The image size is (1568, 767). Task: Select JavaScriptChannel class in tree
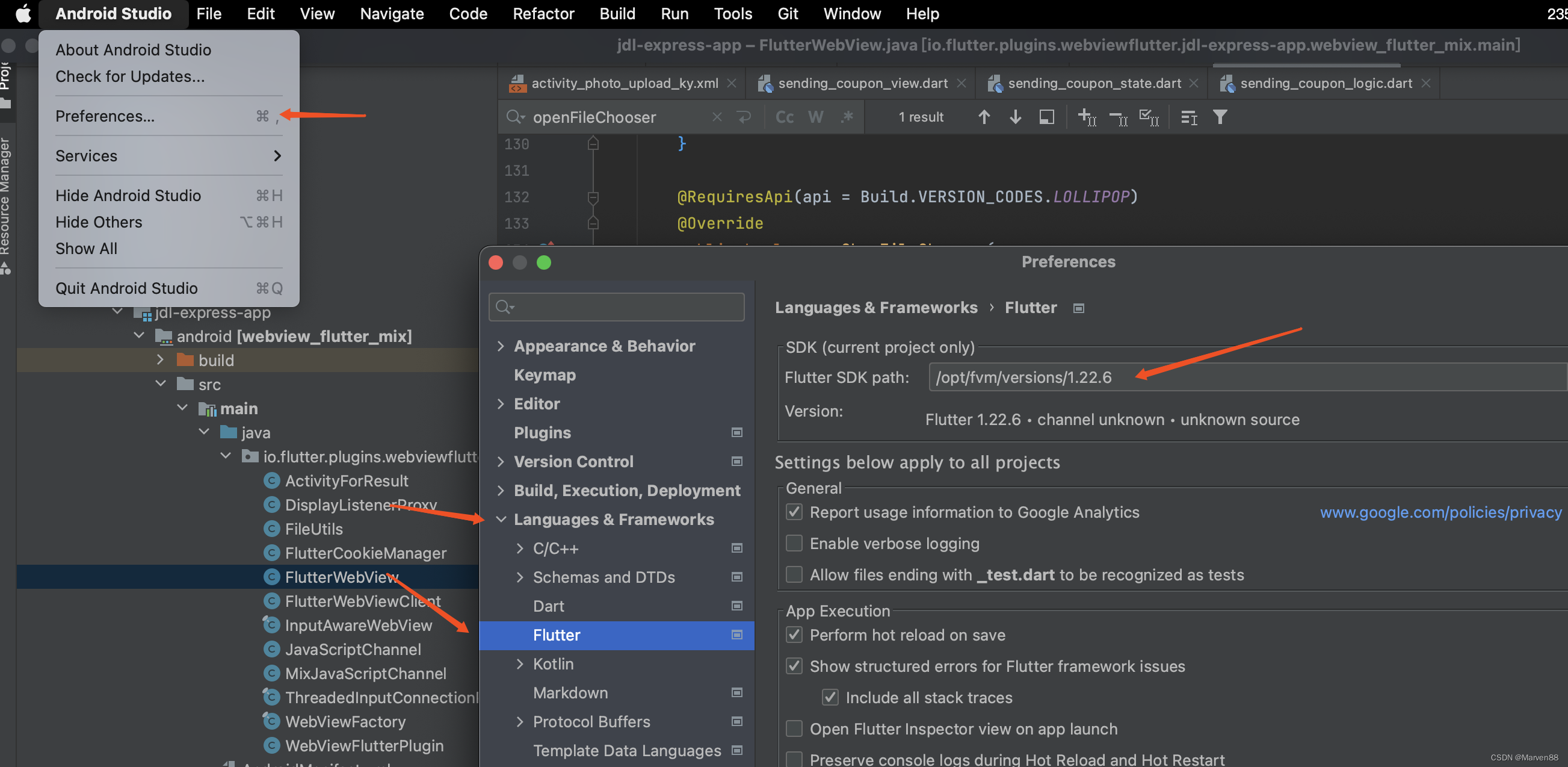[x=353, y=649]
